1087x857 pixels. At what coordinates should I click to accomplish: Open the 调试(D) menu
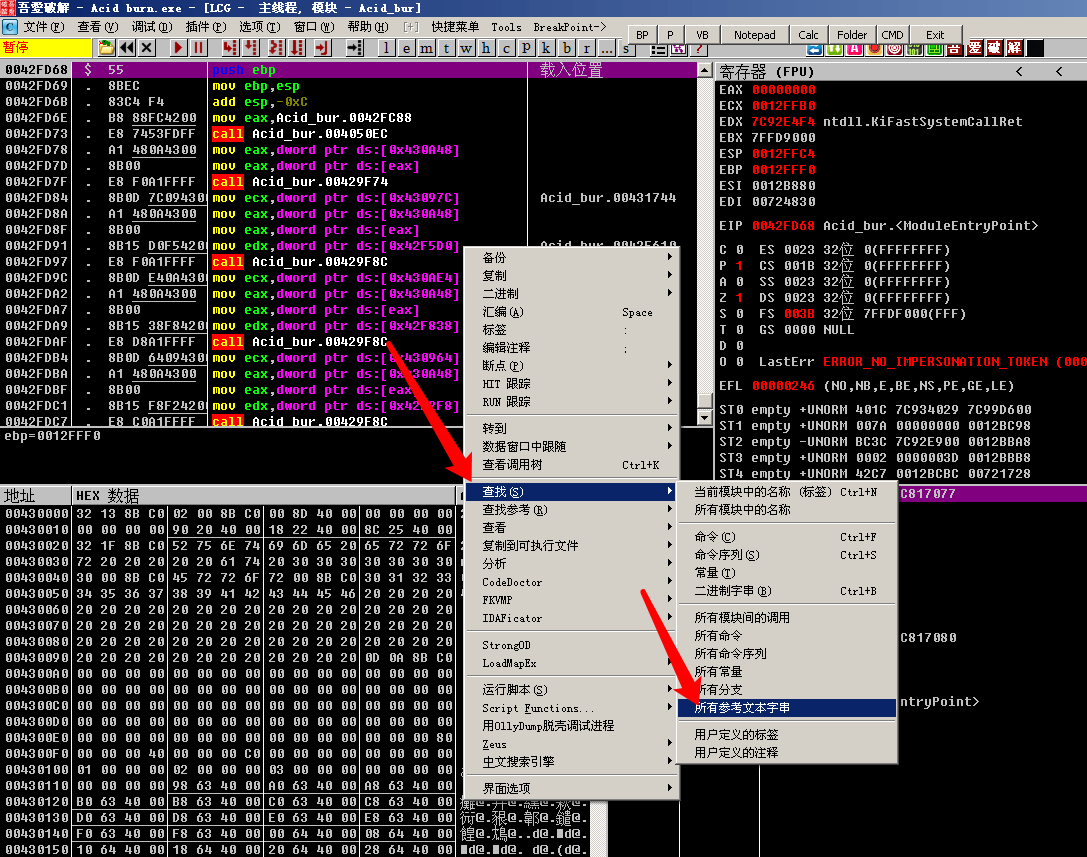[x=152, y=27]
